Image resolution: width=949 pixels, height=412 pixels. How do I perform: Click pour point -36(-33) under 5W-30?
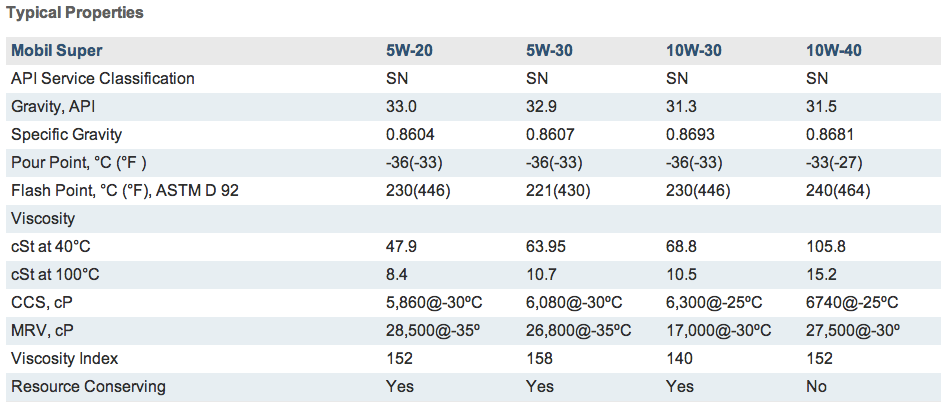[x=554, y=163]
